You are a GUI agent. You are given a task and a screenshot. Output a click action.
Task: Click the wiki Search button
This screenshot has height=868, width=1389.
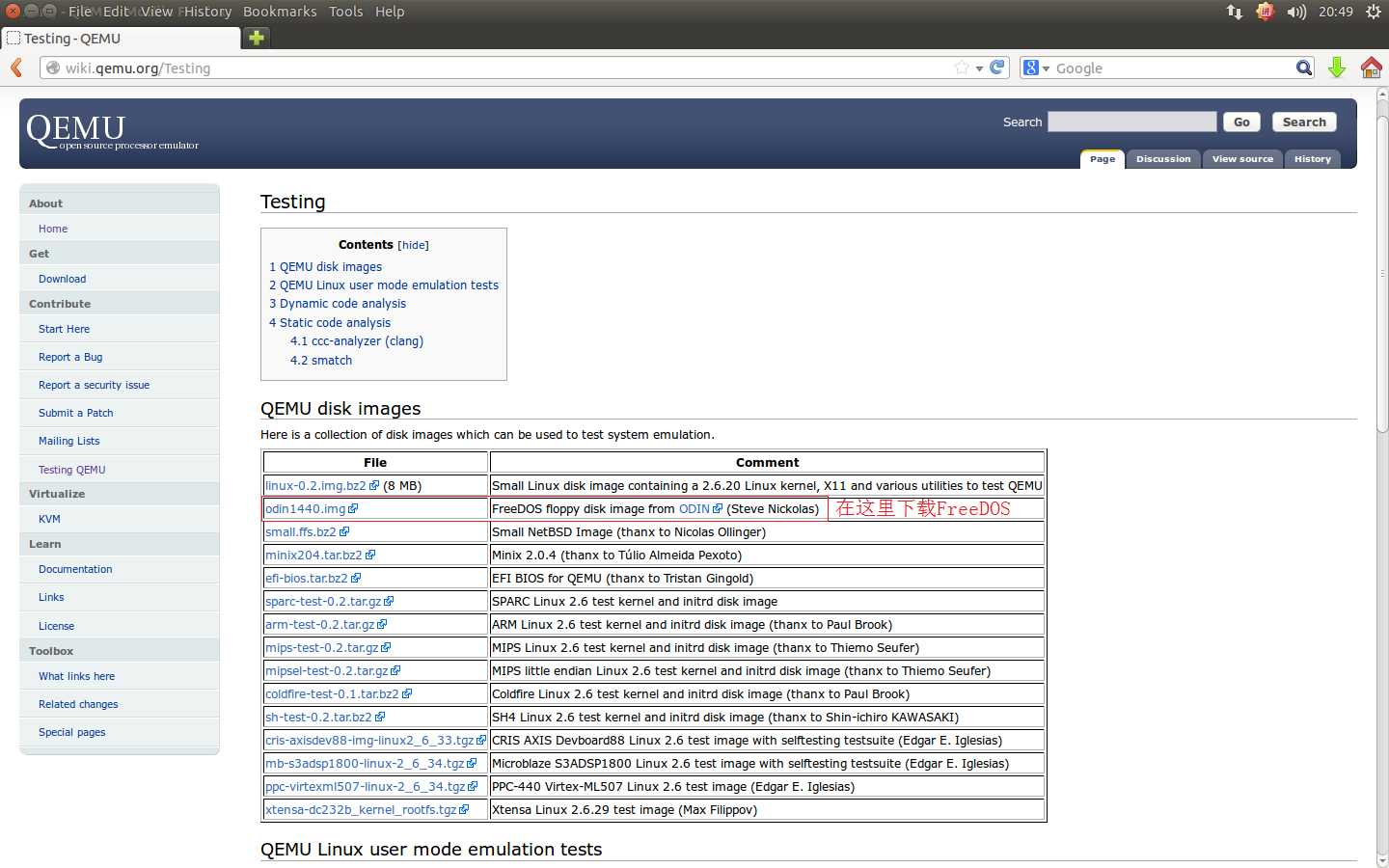1304,122
